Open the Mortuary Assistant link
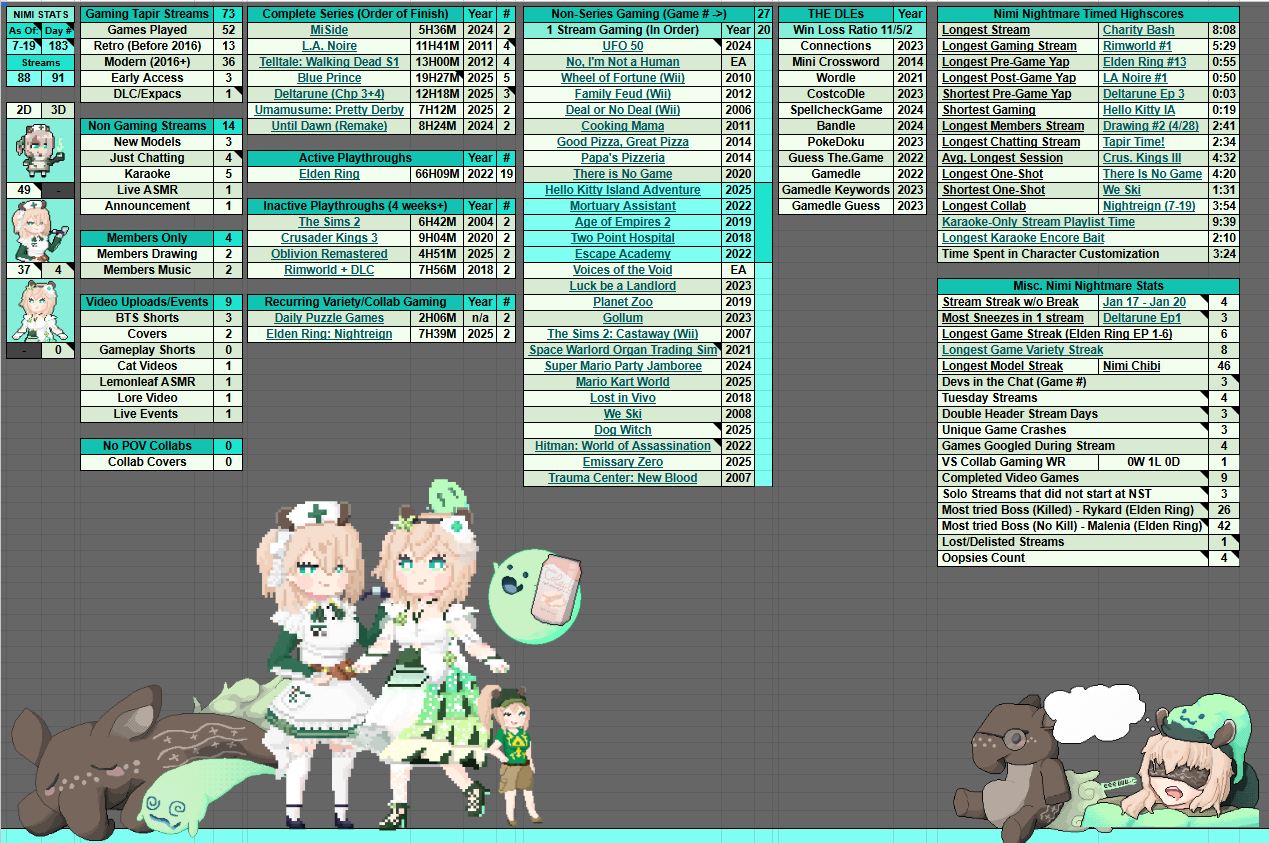This screenshot has width=1269, height=843. coord(623,206)
